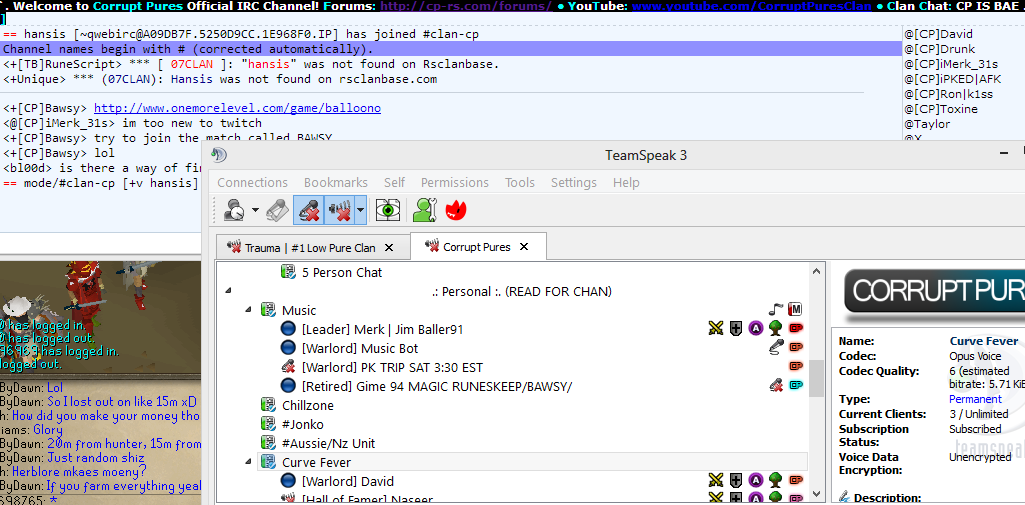Click orange tag badge on PK TRIP row
The width and height of the screenshot is (1025, 505).
796,367
